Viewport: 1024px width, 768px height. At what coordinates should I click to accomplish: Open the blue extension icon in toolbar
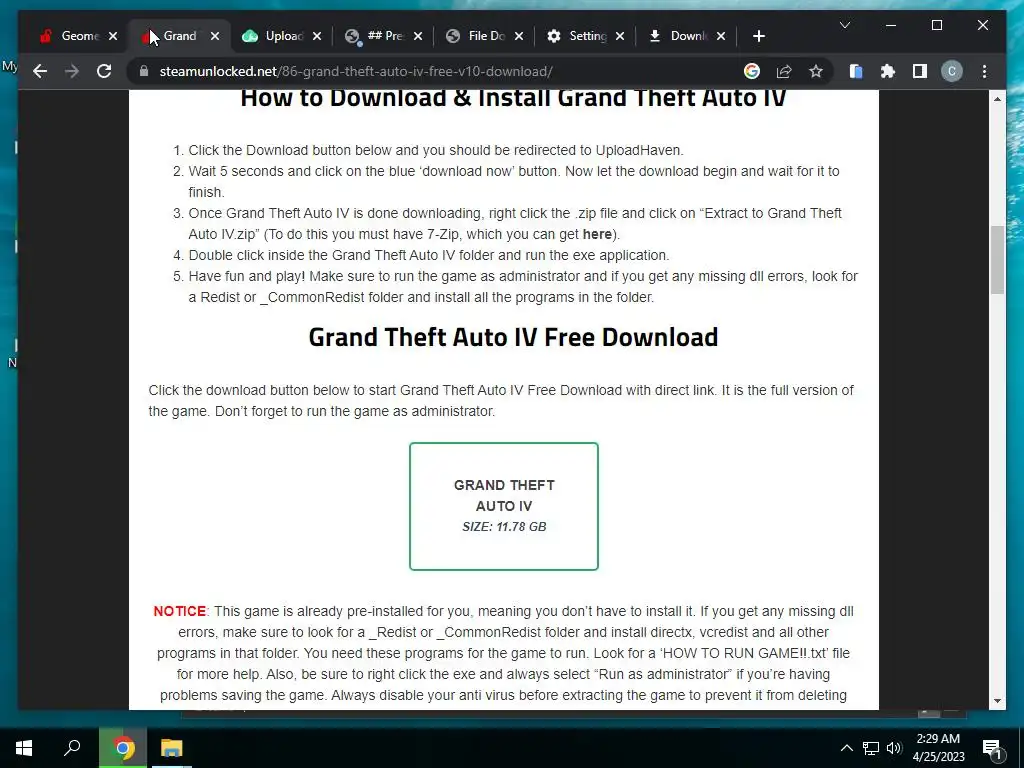tap(856, 71)
